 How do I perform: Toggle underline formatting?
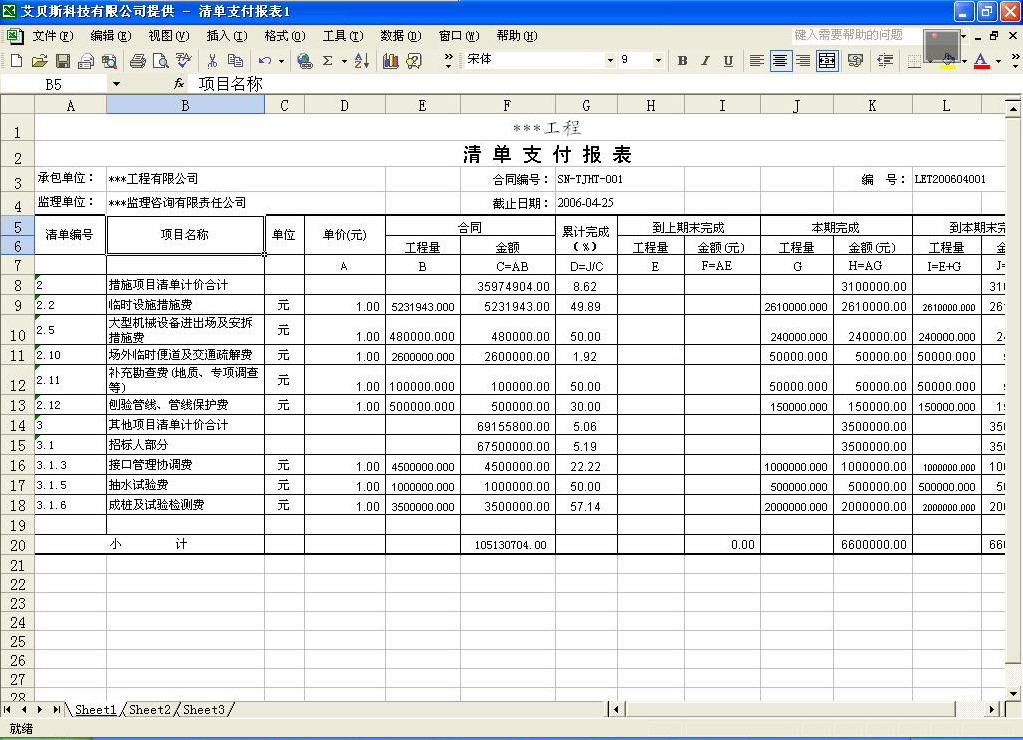click(x=728, y=61)
